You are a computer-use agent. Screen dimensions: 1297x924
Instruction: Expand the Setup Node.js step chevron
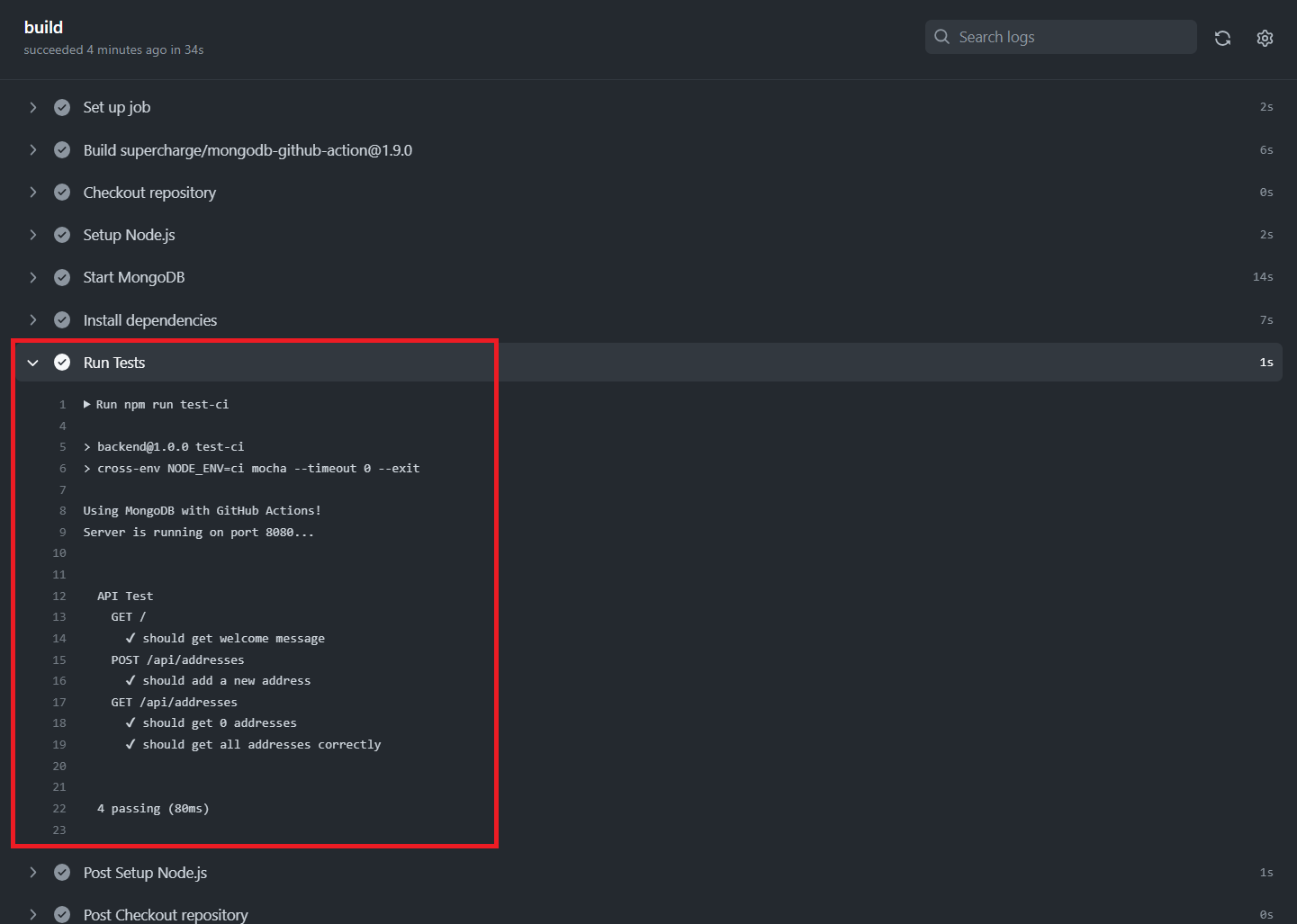[33, 235]
